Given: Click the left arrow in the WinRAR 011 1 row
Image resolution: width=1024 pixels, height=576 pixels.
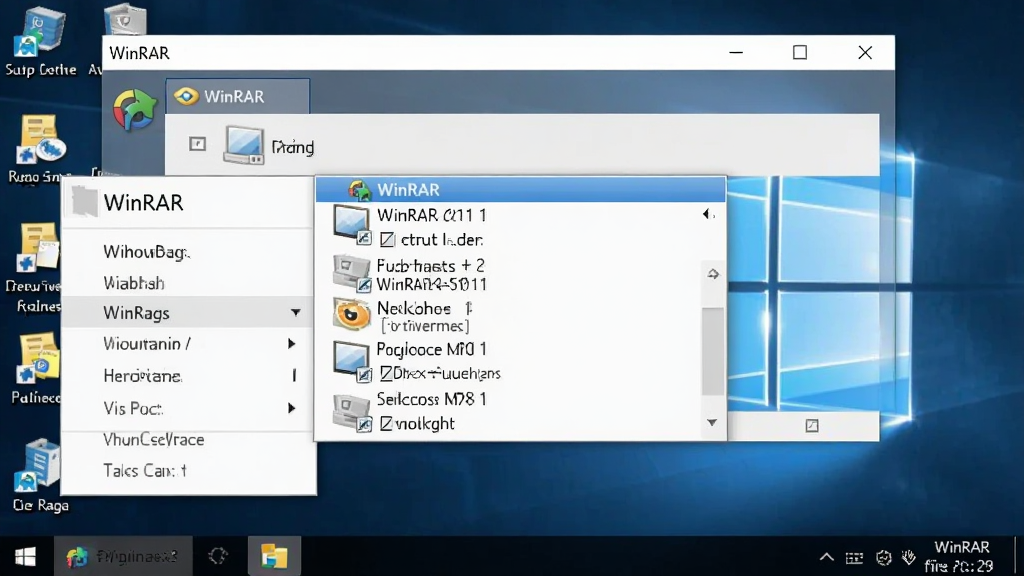Looking at the screenshot, I should (x=707, y=214).
